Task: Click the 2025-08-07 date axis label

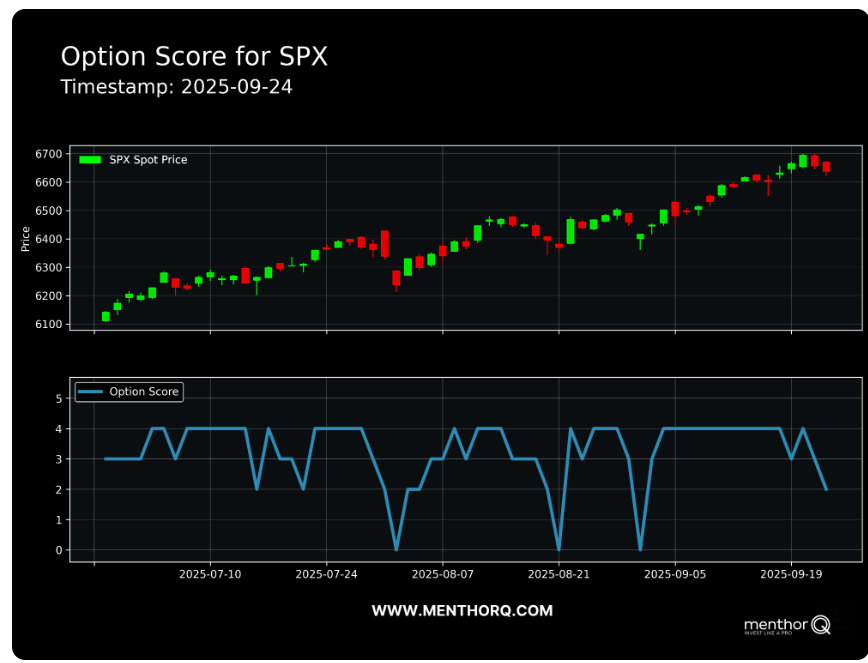Action: coord(442,575)
